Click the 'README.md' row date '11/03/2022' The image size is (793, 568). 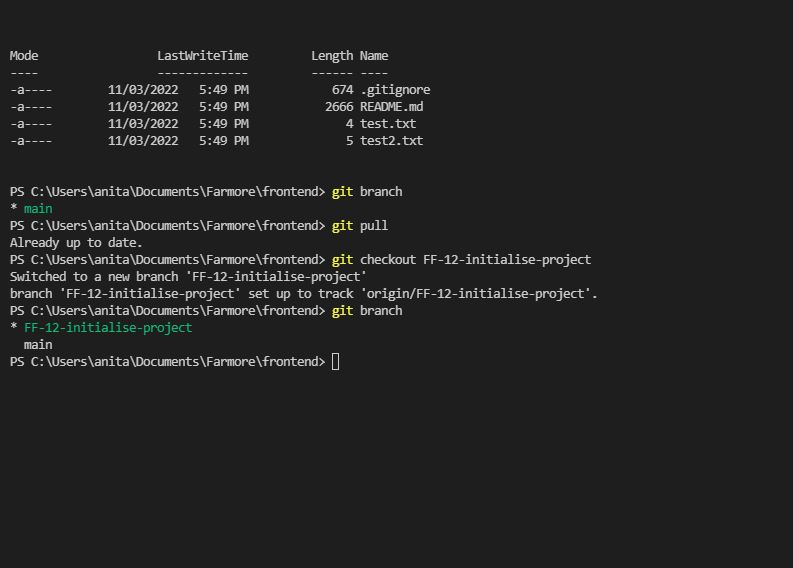point(143,107)
